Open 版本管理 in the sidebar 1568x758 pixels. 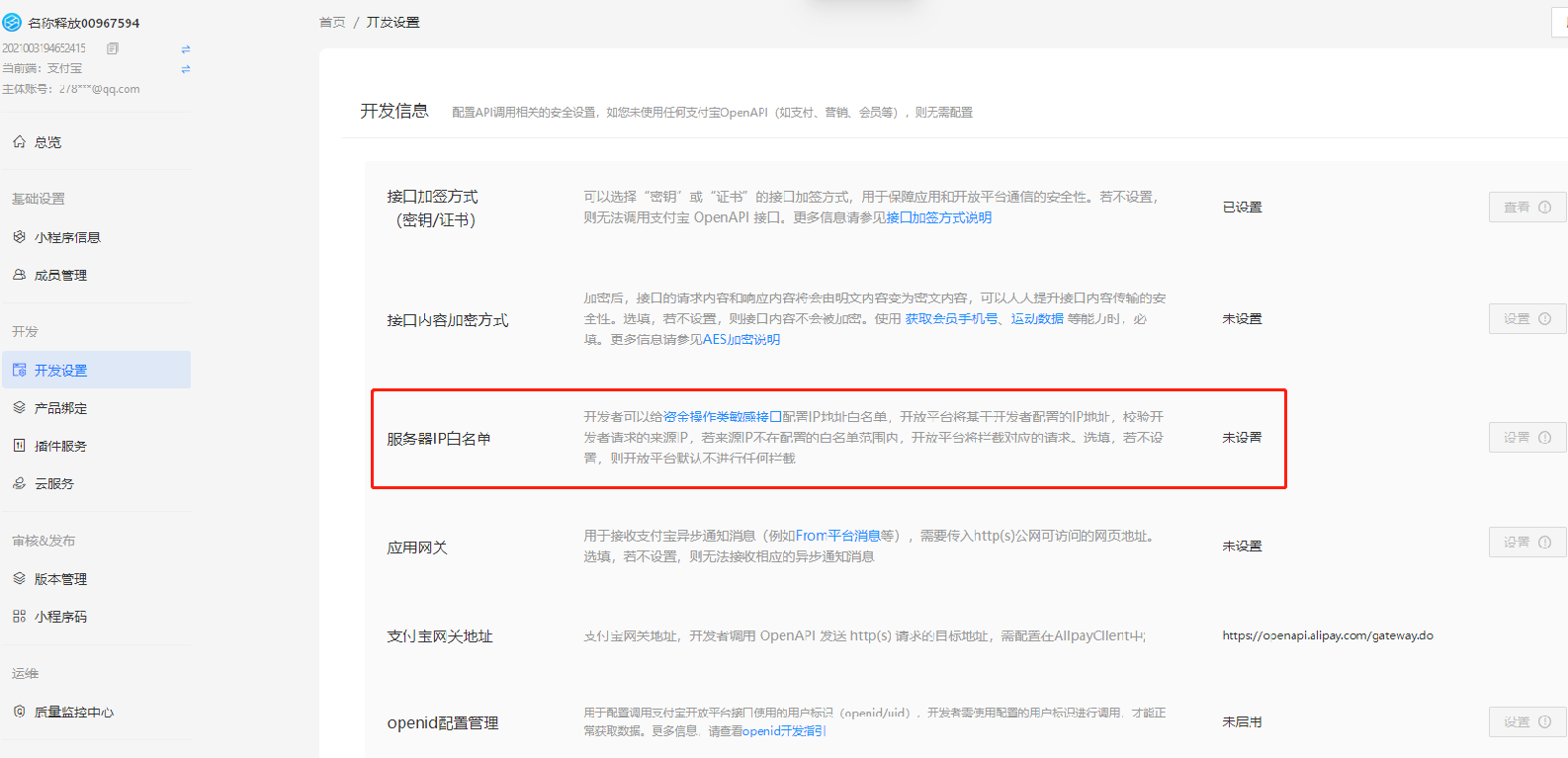[60, 579]
